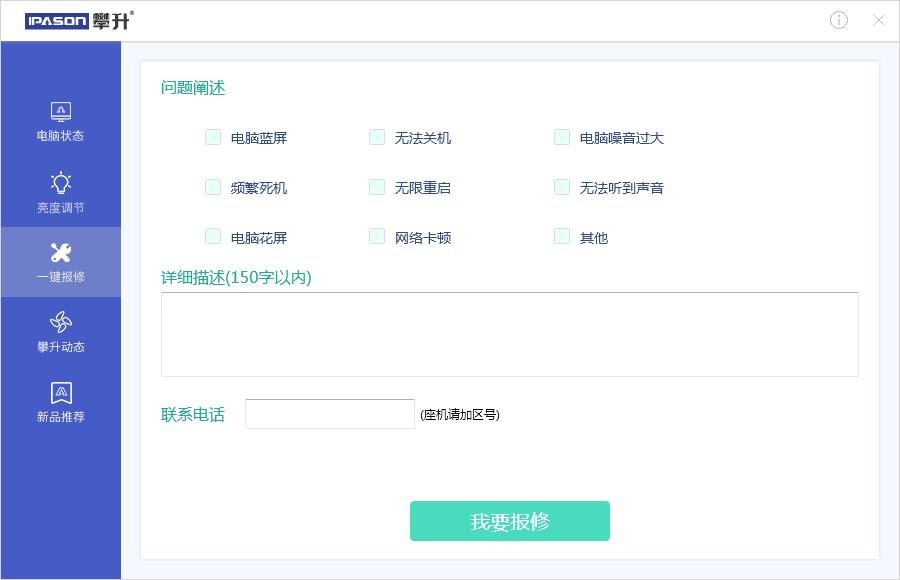Image resolution: width=900 pixels, height=580 pixels.
Task: Check the 无法听到声音 option
Action: 562,187
